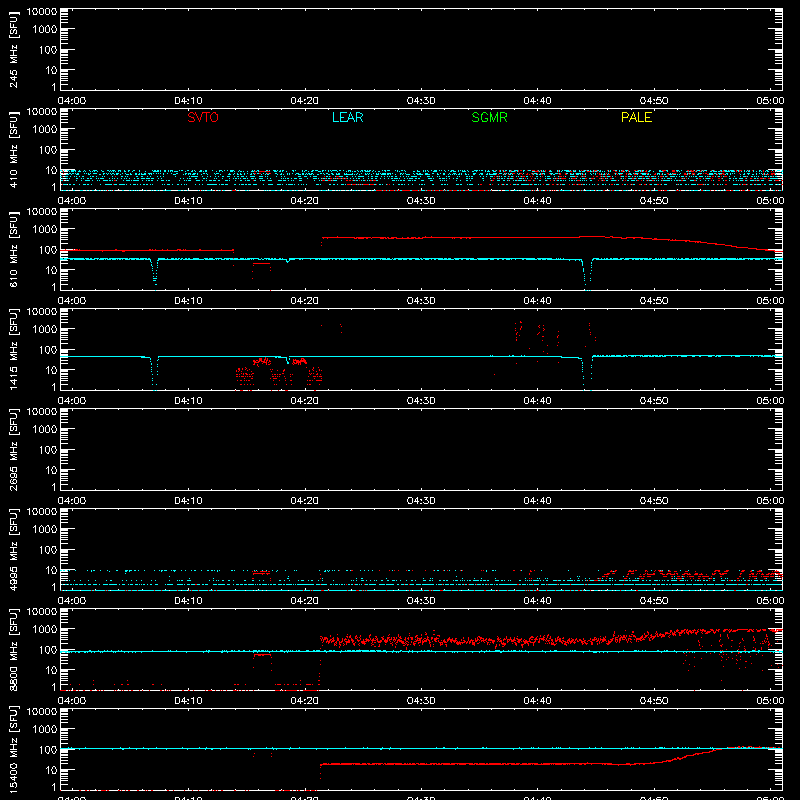This screenshot has width=800, height=800.
Task: Click 04:40 time label under 4995 MHz panel
Action: (537, 601)
